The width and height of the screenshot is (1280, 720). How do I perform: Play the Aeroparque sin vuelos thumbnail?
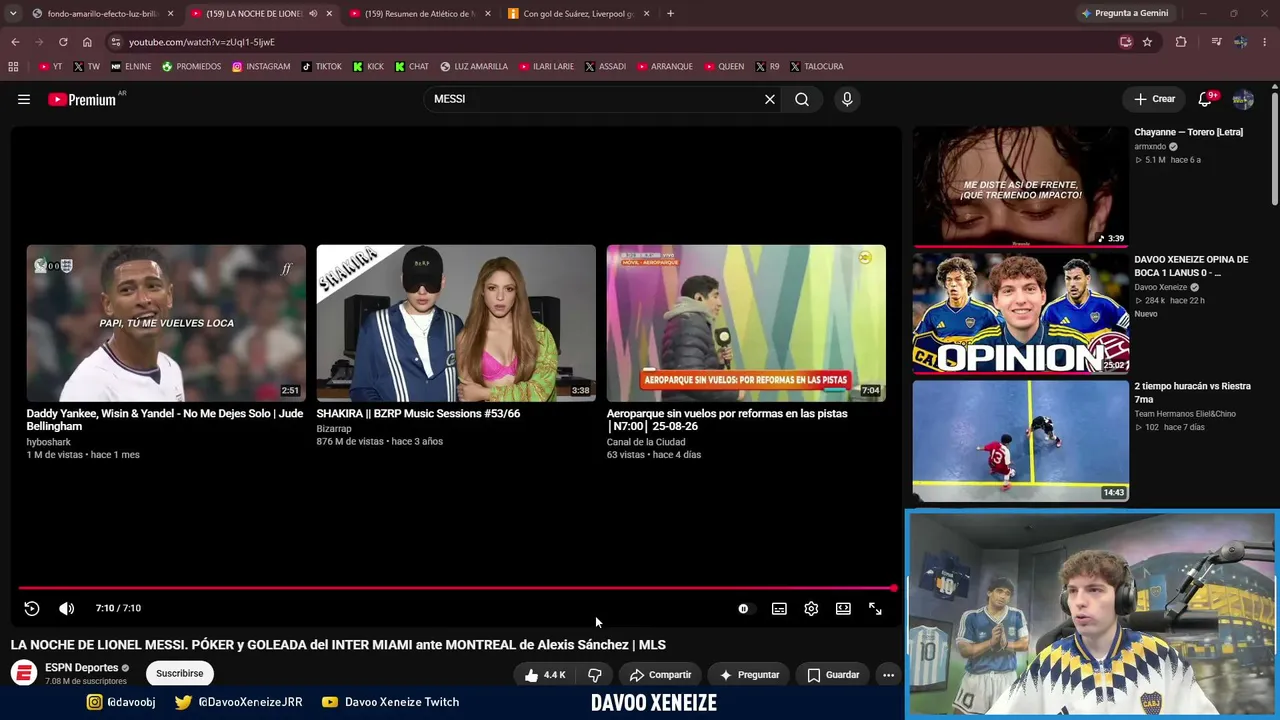coord(746,323)
